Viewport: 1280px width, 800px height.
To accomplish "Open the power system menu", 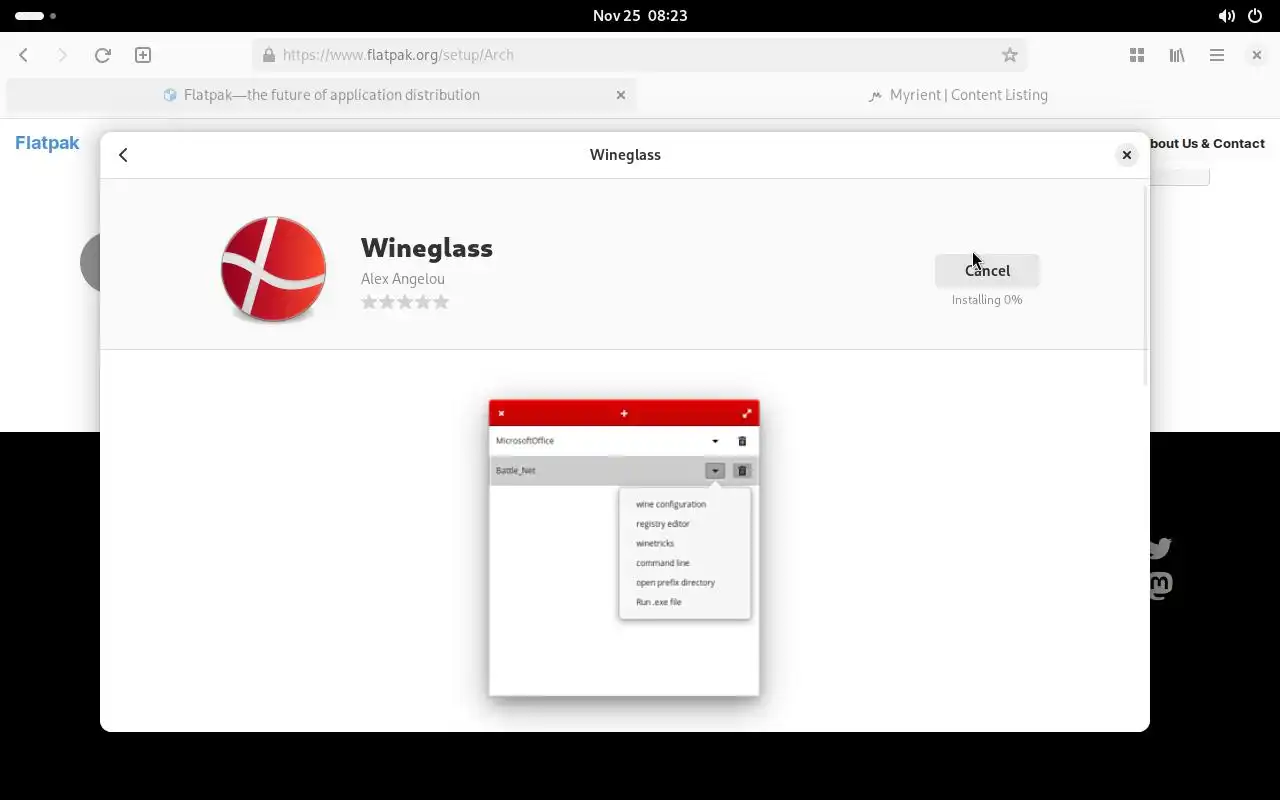I will click(1255, 16).
